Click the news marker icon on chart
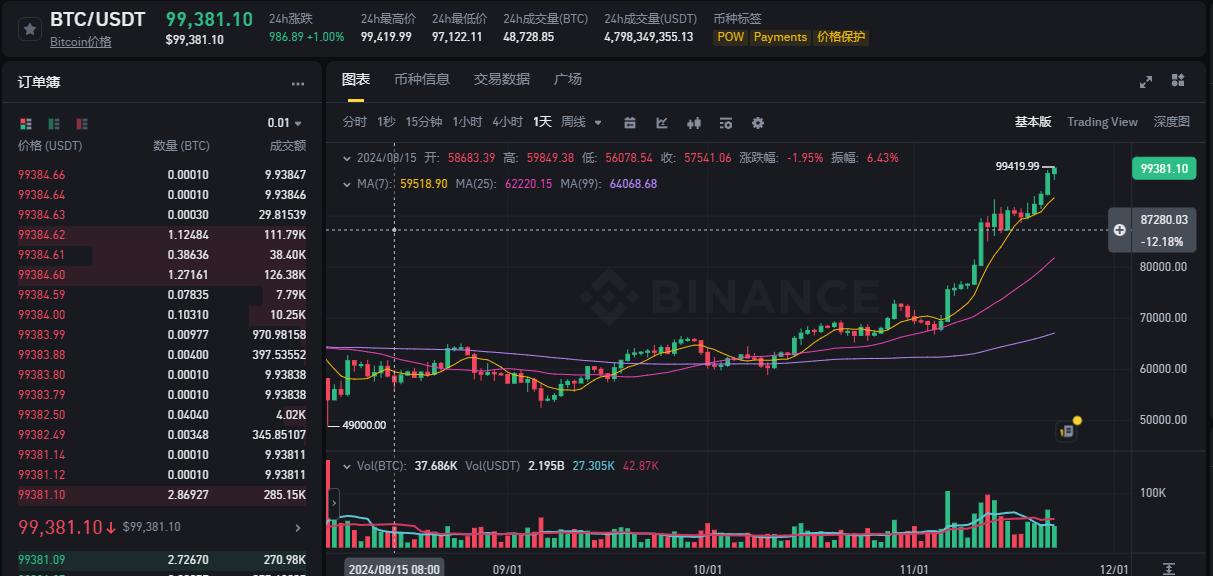1213x576 pixels. tap(1067, 431)
